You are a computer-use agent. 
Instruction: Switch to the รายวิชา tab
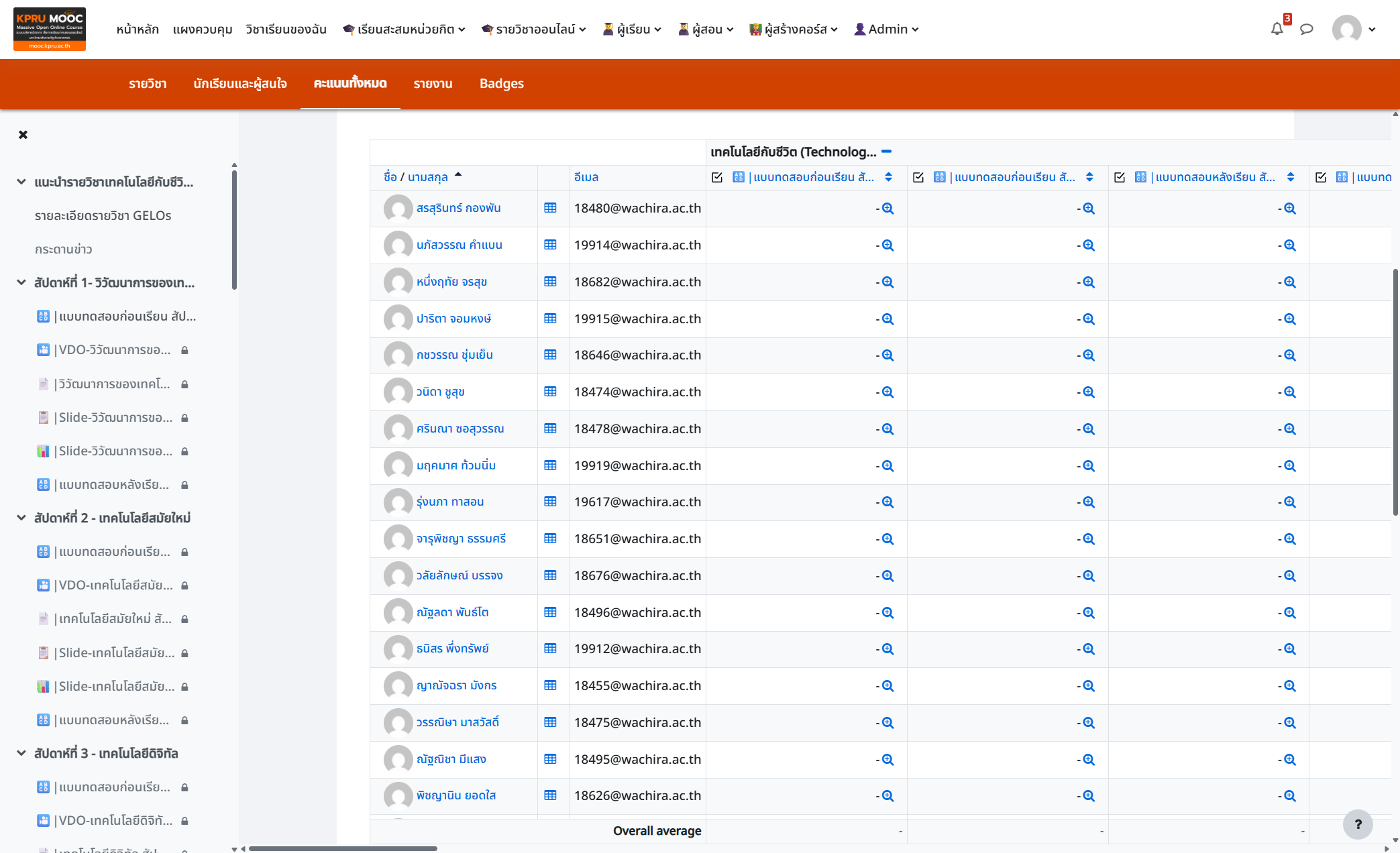(148, 84)
